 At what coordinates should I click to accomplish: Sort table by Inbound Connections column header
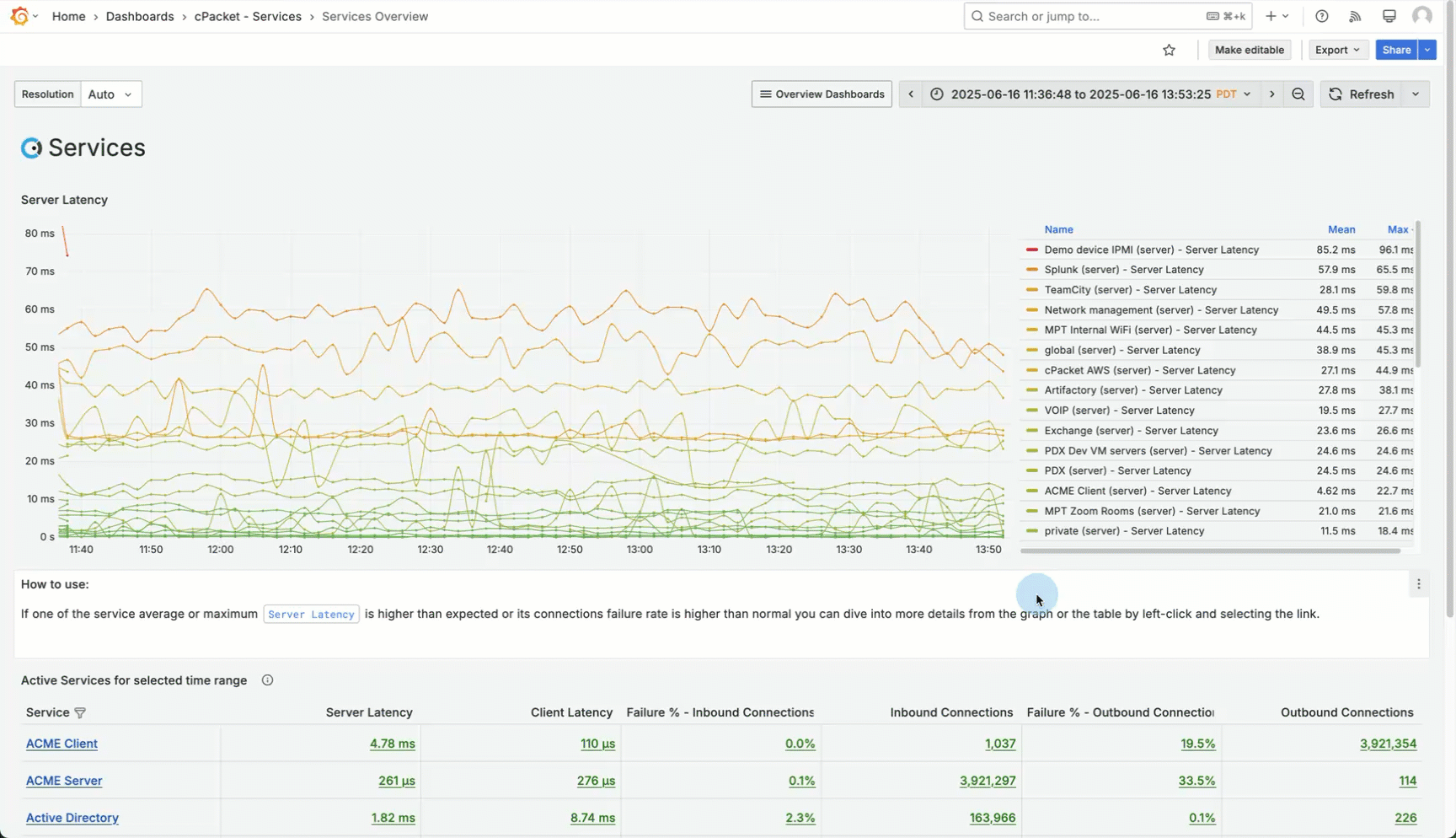tap(951, 713)
